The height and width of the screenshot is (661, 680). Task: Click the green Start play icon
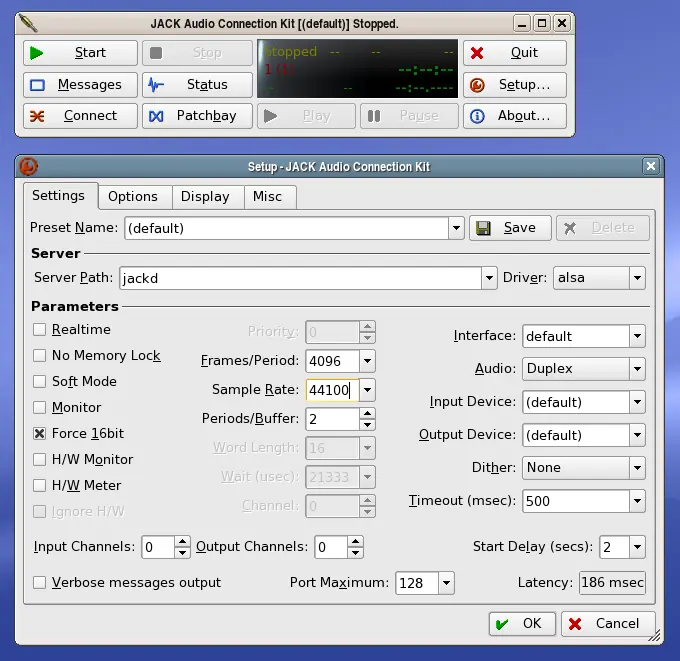tap(37, 53)
